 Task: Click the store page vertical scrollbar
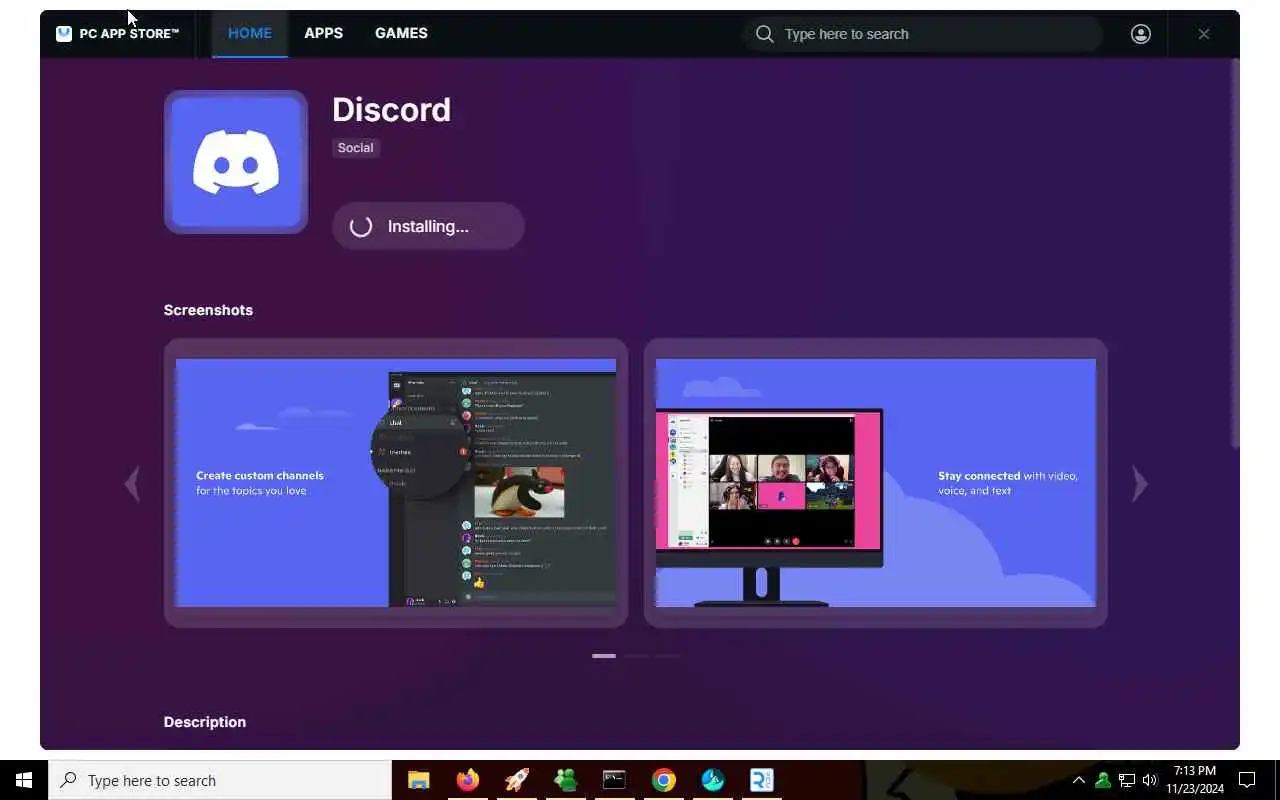(x=1235, y=255)
